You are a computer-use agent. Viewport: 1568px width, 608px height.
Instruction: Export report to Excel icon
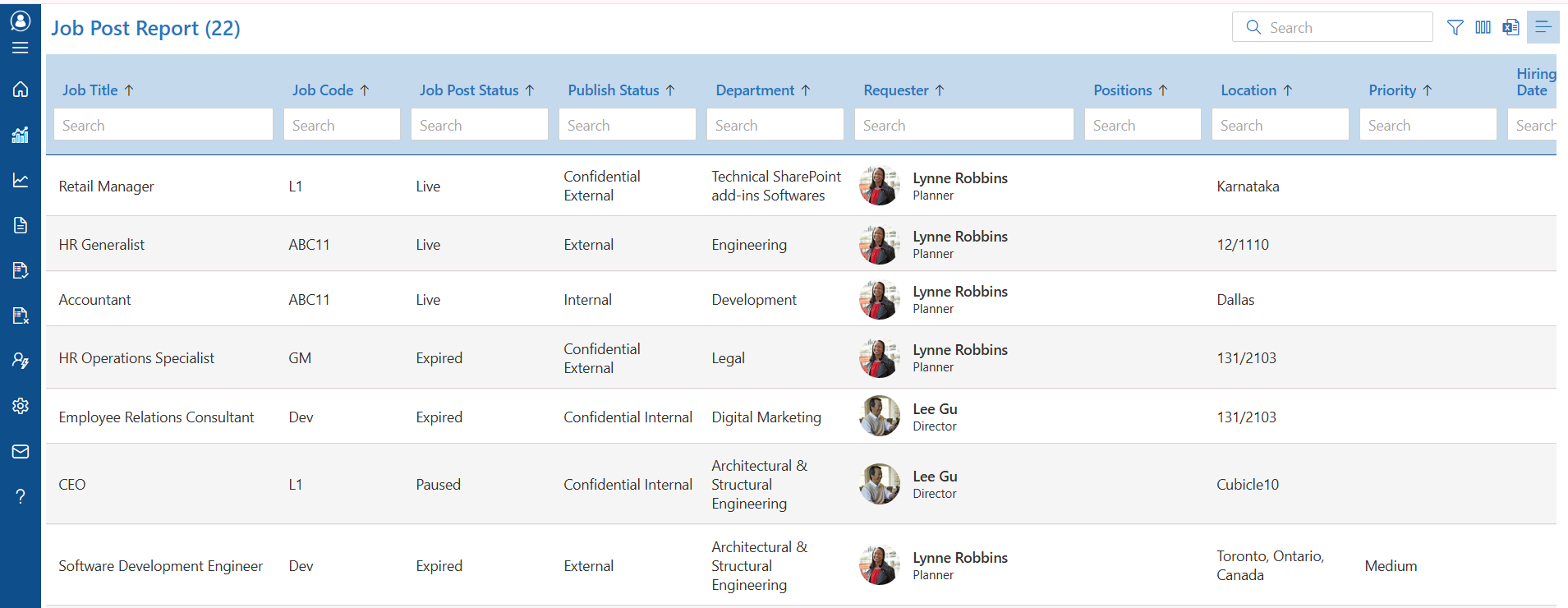pyautogui.click(x=1511, y=27)
